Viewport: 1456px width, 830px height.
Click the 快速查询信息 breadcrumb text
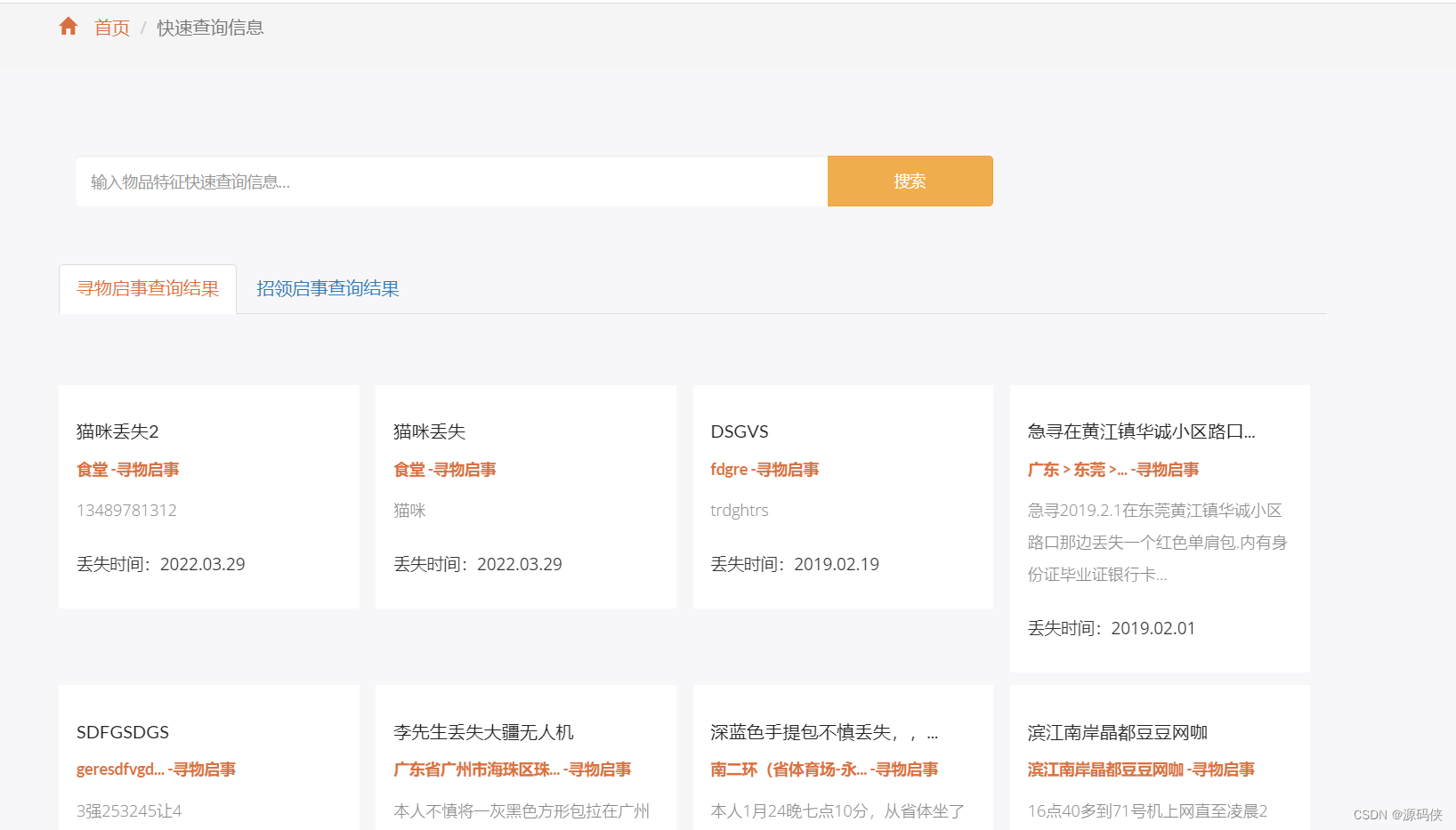coord(210,28)
